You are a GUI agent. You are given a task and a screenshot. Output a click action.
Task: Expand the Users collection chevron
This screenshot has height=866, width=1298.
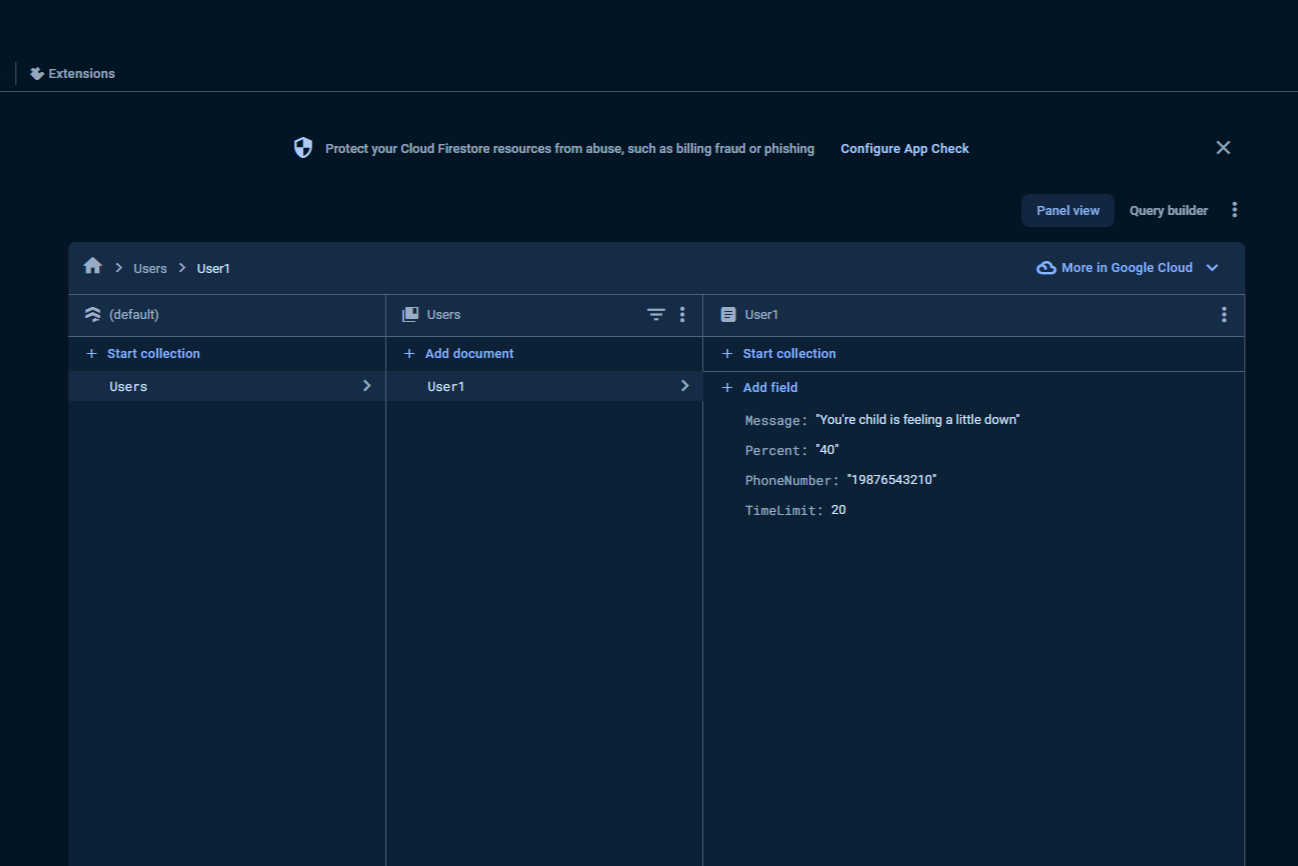pos(367,386)
